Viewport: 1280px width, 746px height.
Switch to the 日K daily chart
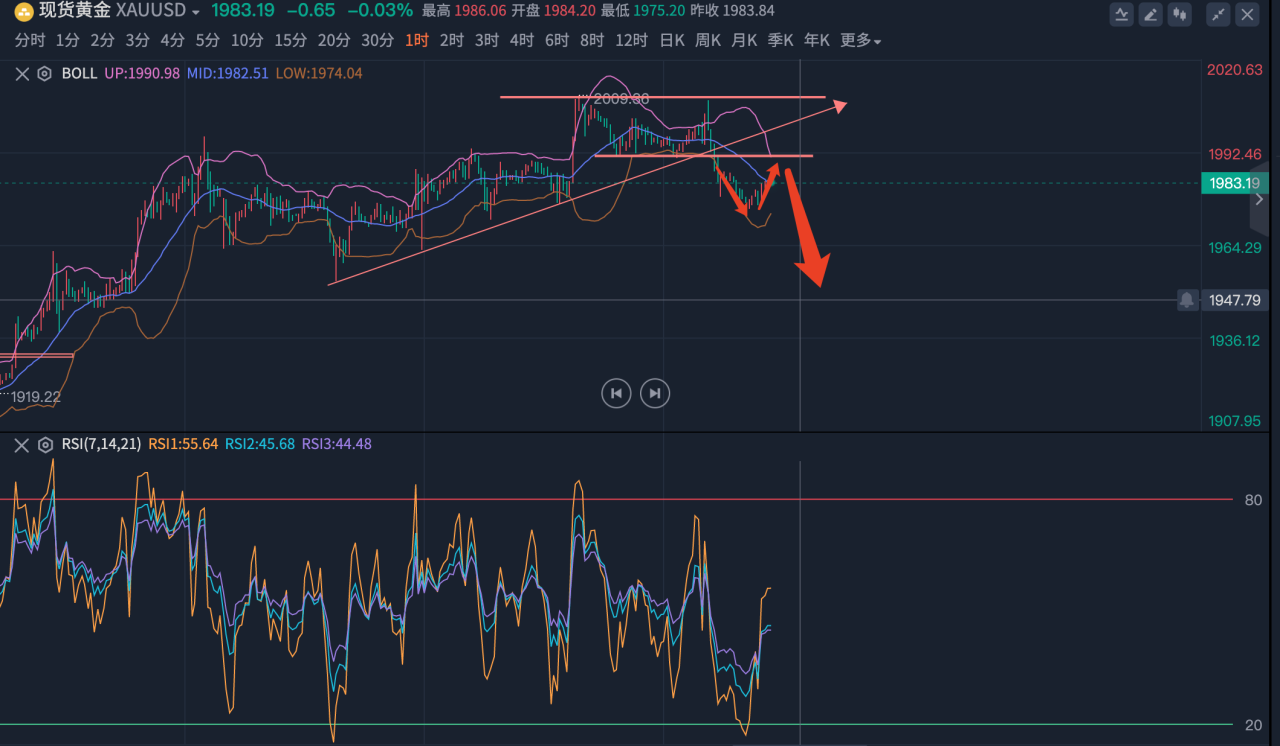[672, 41]
